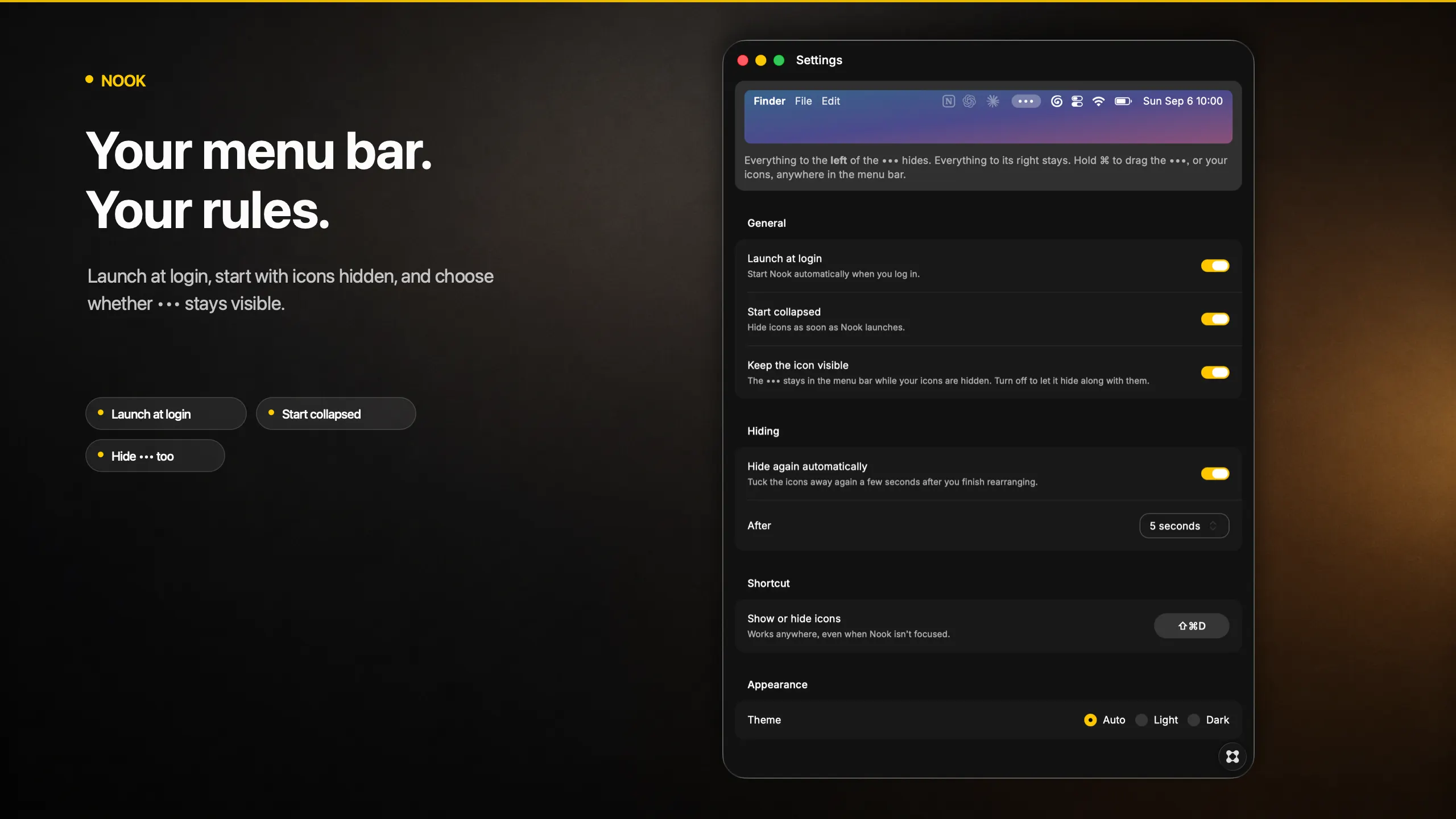Click the Shortcut section heading

[768, 584]
